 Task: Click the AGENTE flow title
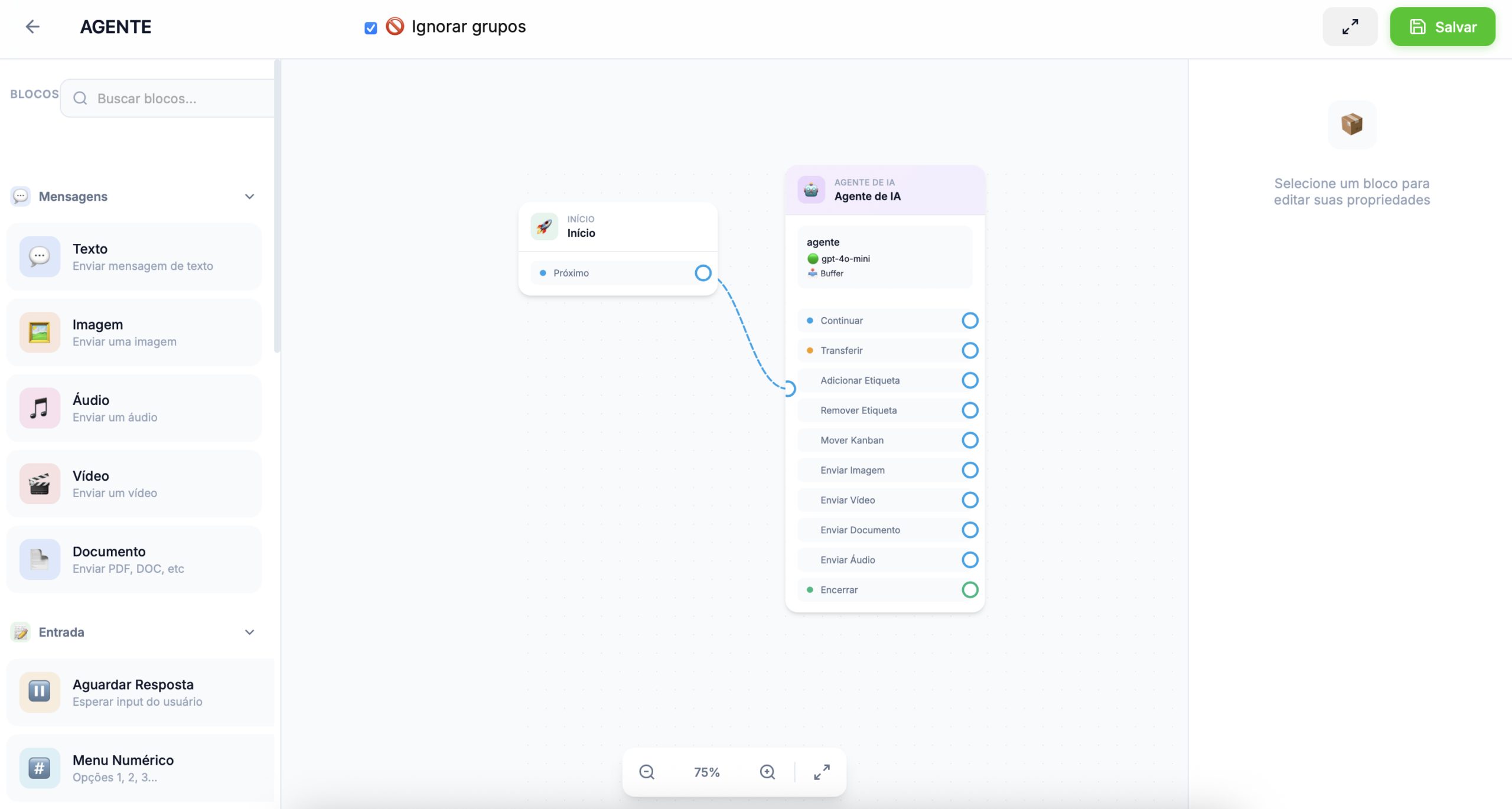116,27
